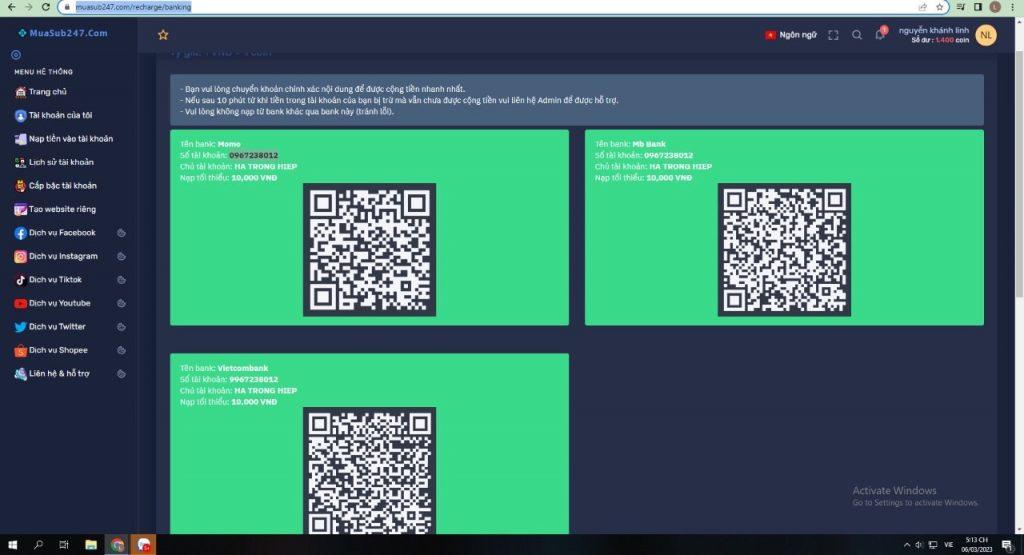Open File Explorer from taskbar
1024x555 pixels.
pyautogui.click(x=91, y=545)
